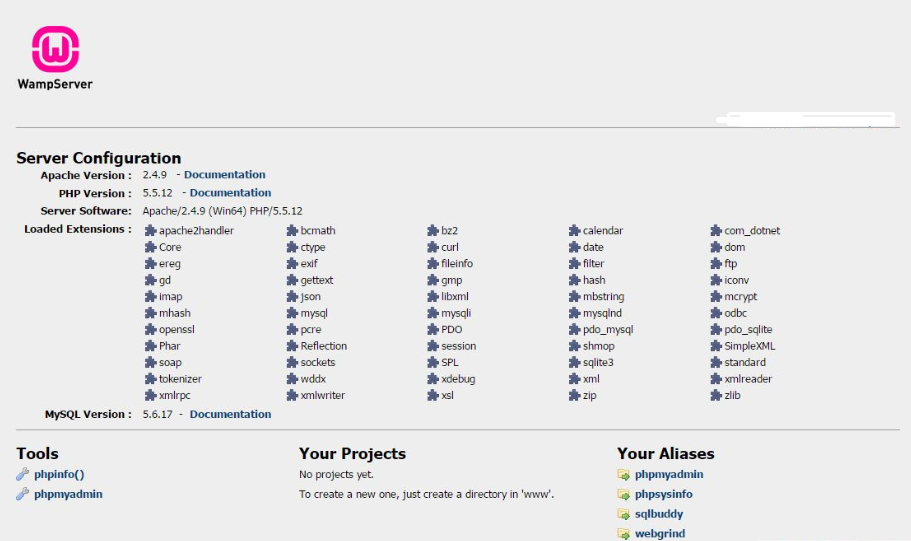911x541 pixels.
Task: Click puzzle icon beside mysqli
Action: 433,313
